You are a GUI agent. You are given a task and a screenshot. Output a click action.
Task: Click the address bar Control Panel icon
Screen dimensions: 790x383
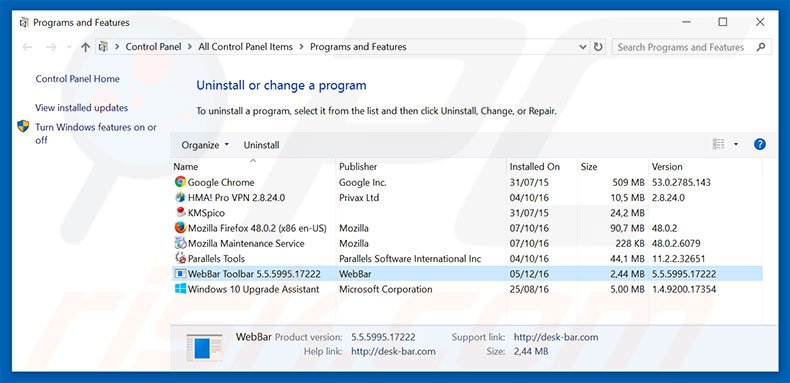[103, 47]
